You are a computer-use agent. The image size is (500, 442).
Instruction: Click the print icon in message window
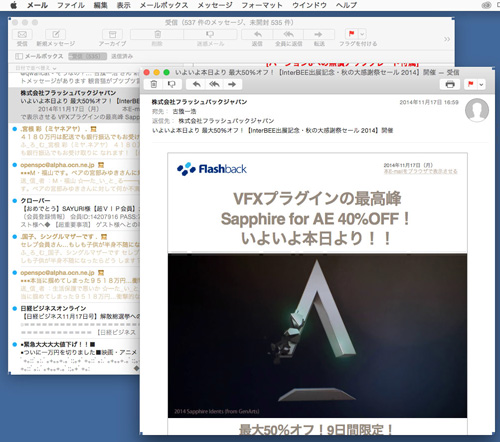tap(450, 84)
